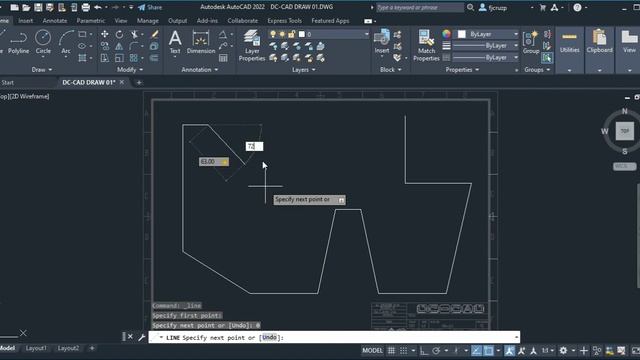Screen dimensions: 640x360
Task: Activate the Rotate tool
Action: (x=119, y=34)
